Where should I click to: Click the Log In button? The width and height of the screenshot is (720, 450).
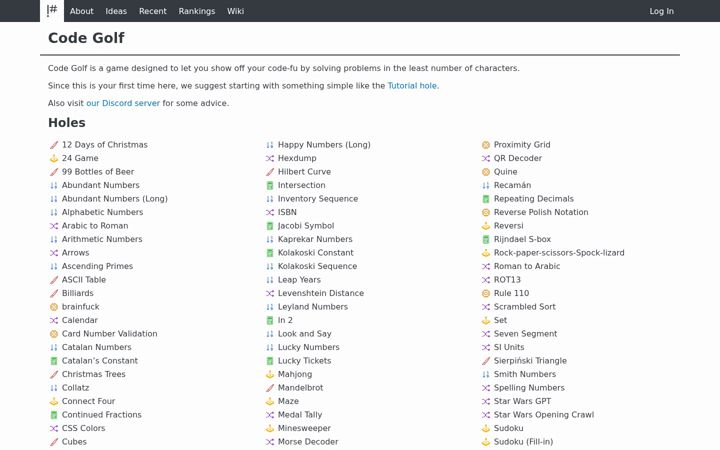pos(661,11)
